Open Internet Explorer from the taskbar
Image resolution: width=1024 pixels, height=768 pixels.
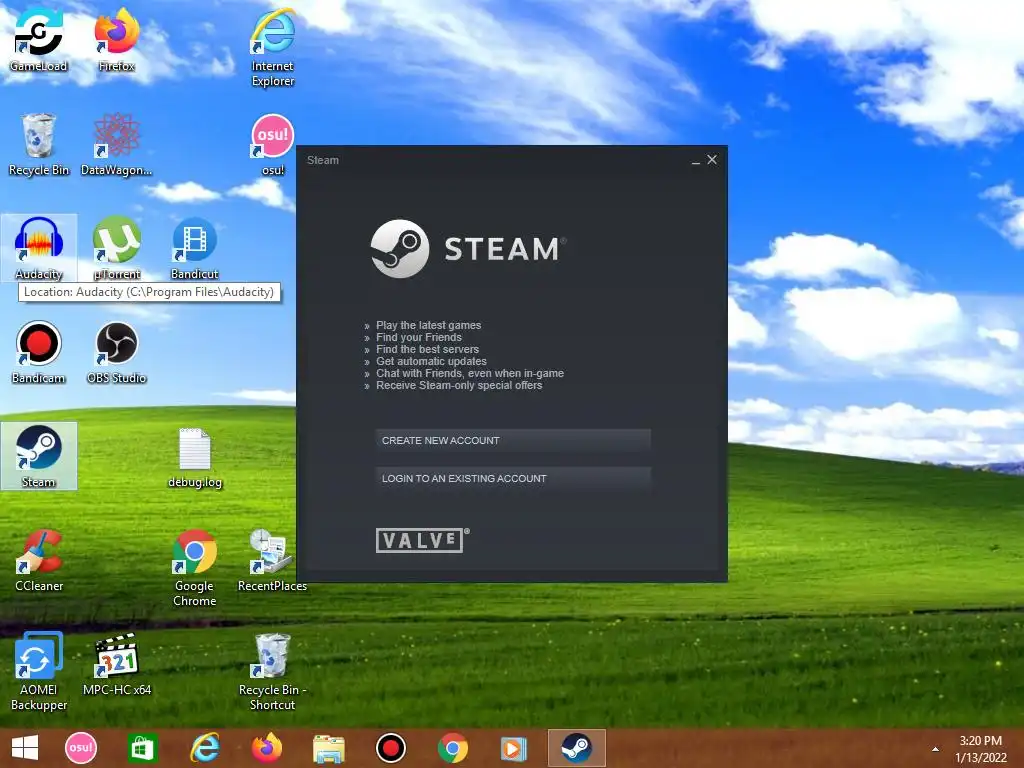pyautogui.click(x=204, y=748)
